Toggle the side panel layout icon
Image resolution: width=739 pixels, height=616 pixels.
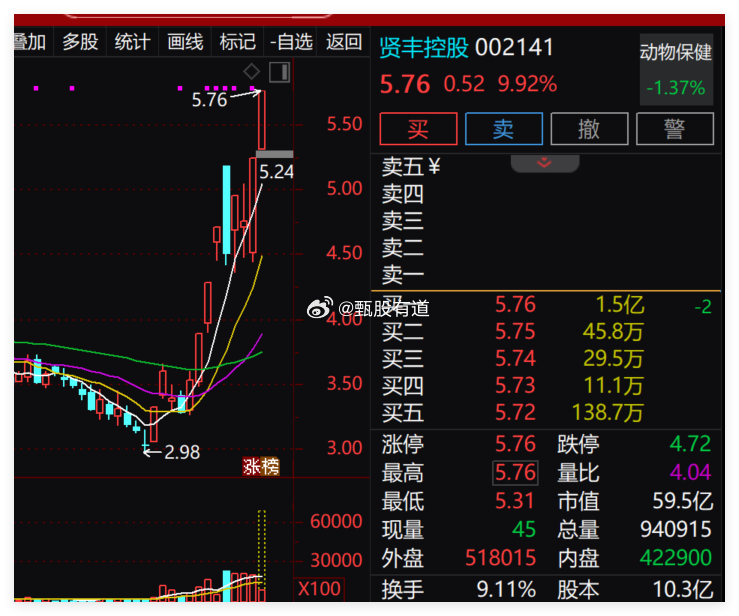point(279,72)
